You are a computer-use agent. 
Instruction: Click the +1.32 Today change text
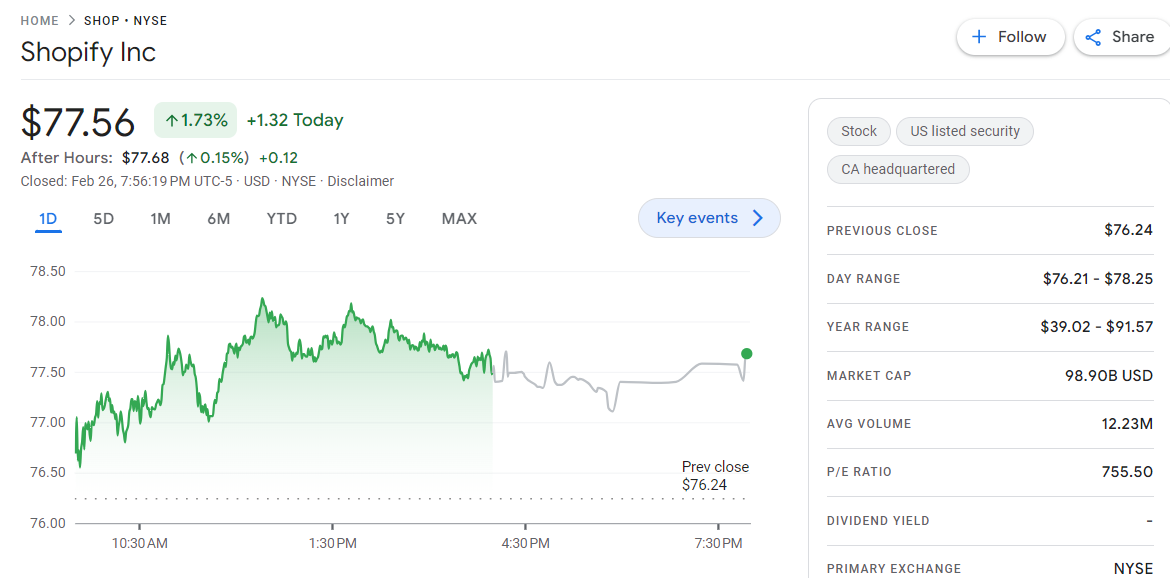295,120
